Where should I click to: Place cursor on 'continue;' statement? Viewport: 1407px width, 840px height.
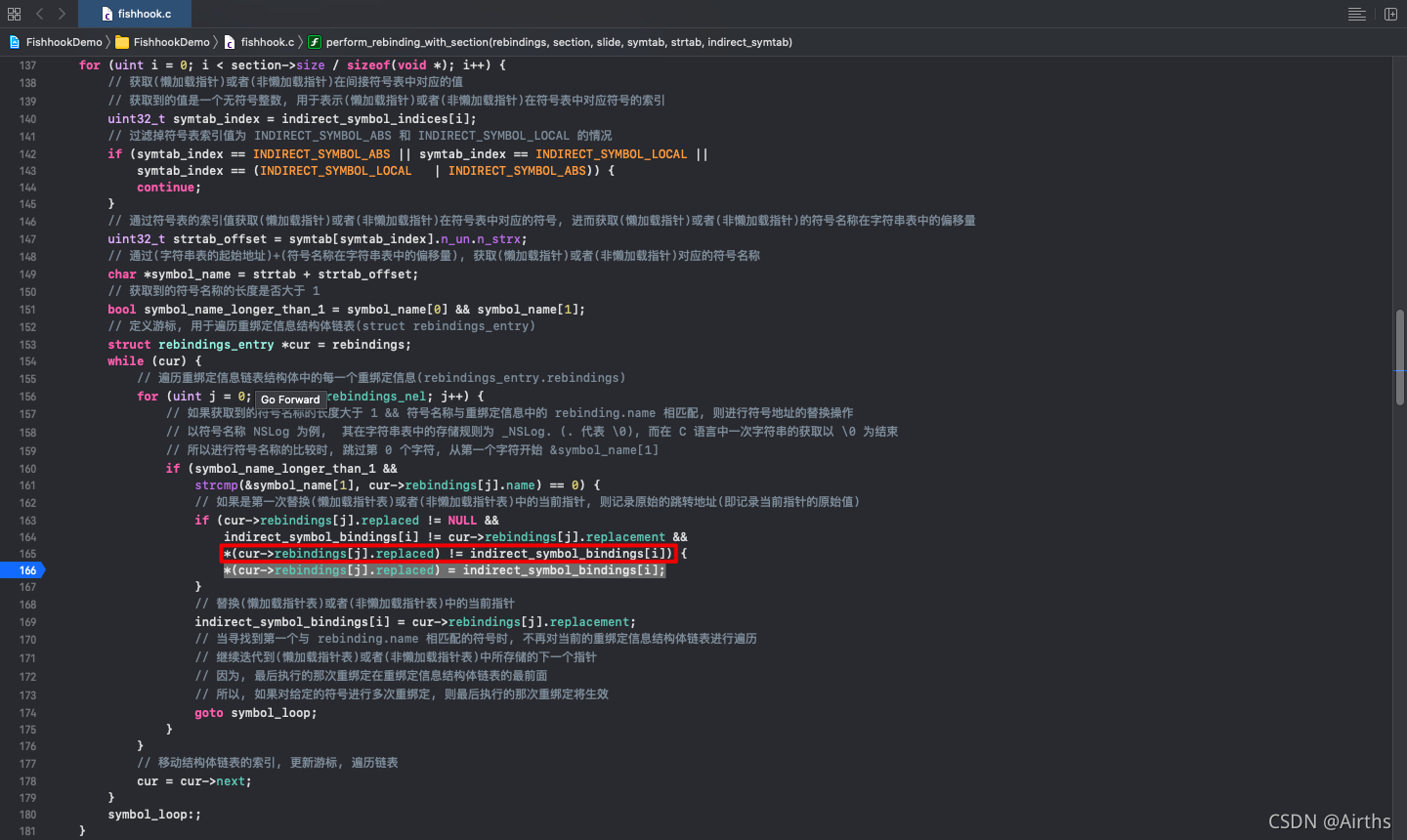169,188
